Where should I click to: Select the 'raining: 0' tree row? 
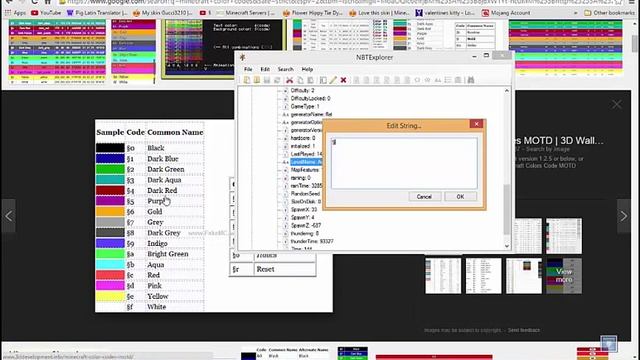point(301,178)
